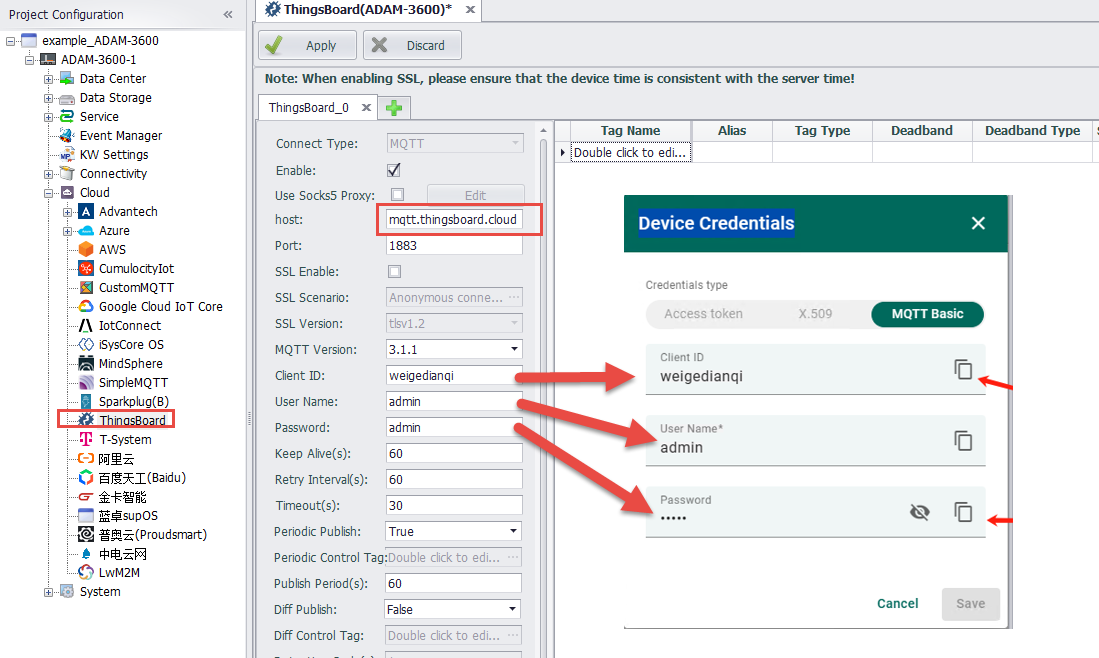
Task: Click the host input field
Action: pyautogui.click(x=454, y=220)
